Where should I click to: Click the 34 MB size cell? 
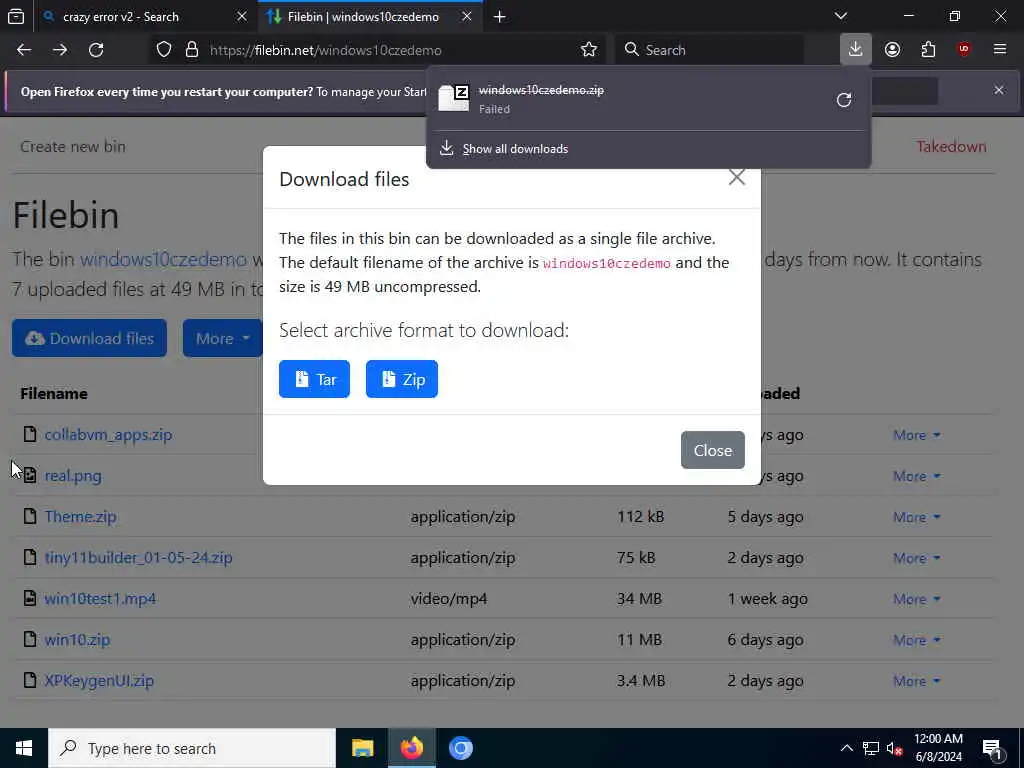[x=639, y=599]
